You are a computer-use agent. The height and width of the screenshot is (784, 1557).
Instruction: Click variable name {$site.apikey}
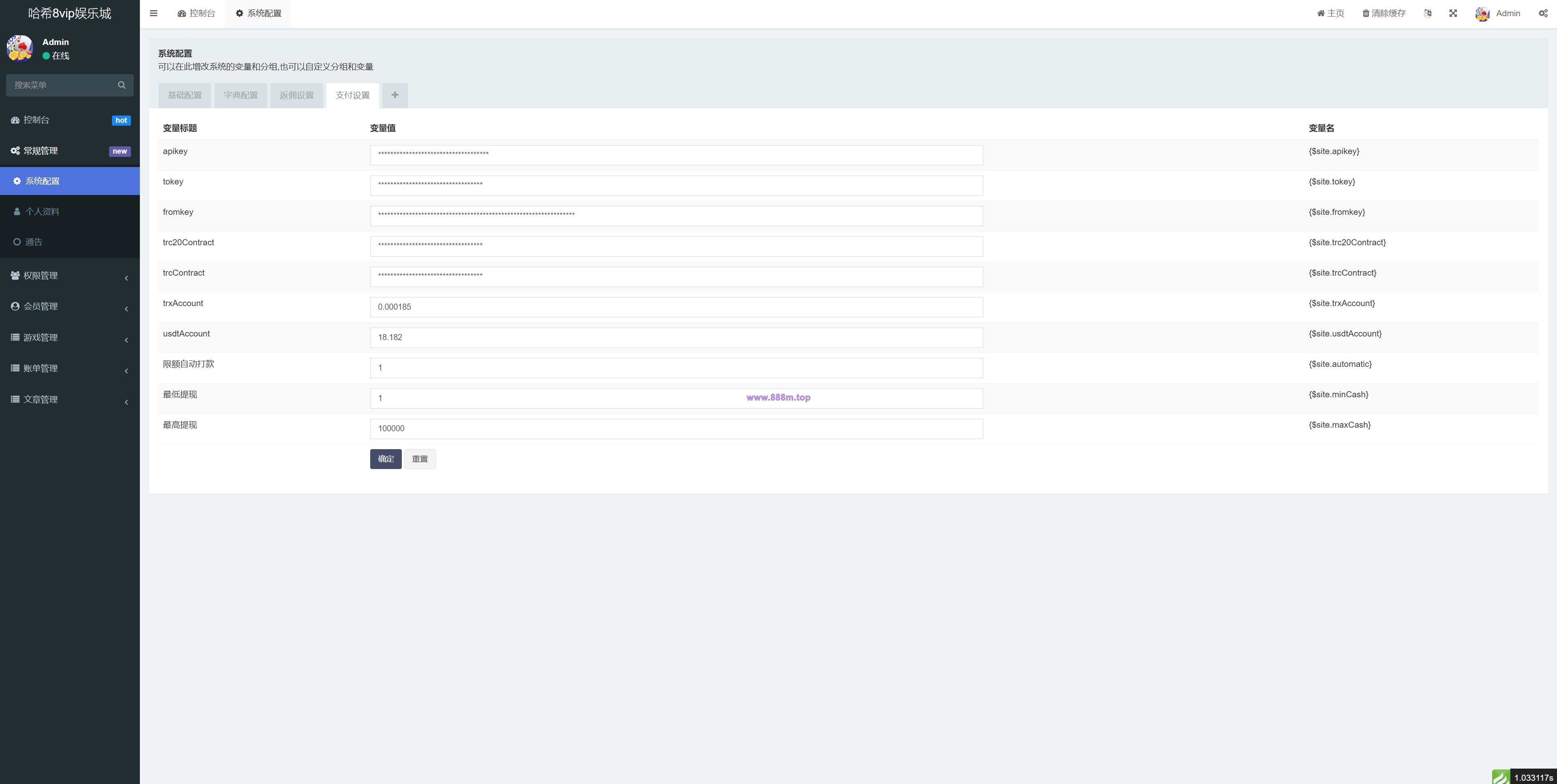coord(1334,151)
